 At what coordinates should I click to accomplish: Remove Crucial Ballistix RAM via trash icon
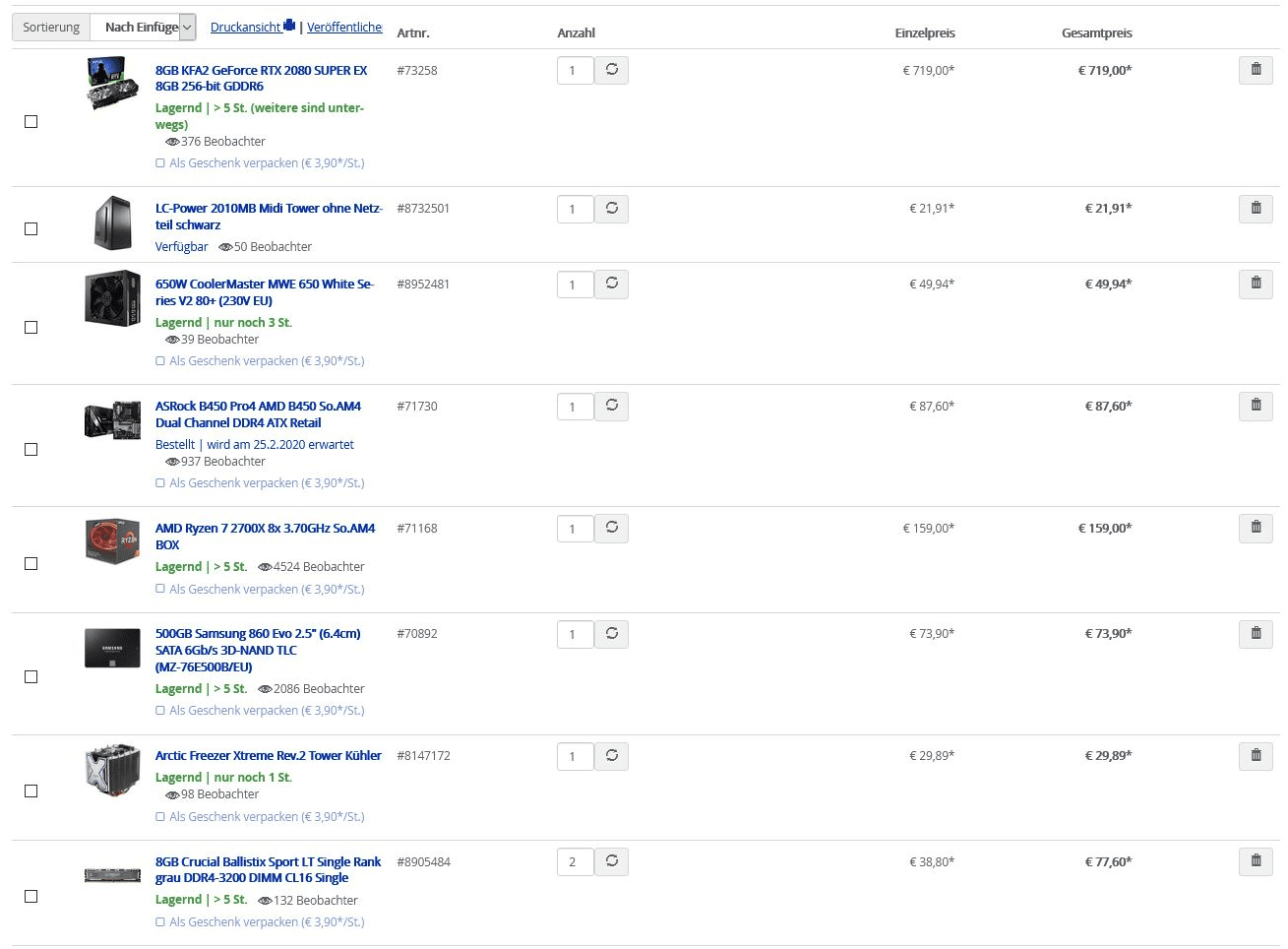(x=1256, y=861)
